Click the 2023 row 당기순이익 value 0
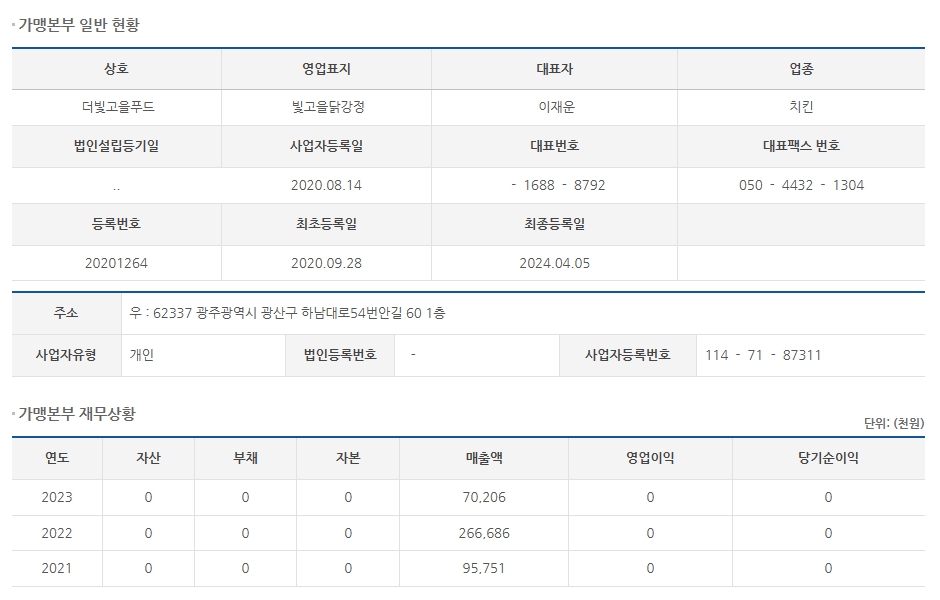The height and width of the screenshot is (600, 940). [x=828, y=498]
